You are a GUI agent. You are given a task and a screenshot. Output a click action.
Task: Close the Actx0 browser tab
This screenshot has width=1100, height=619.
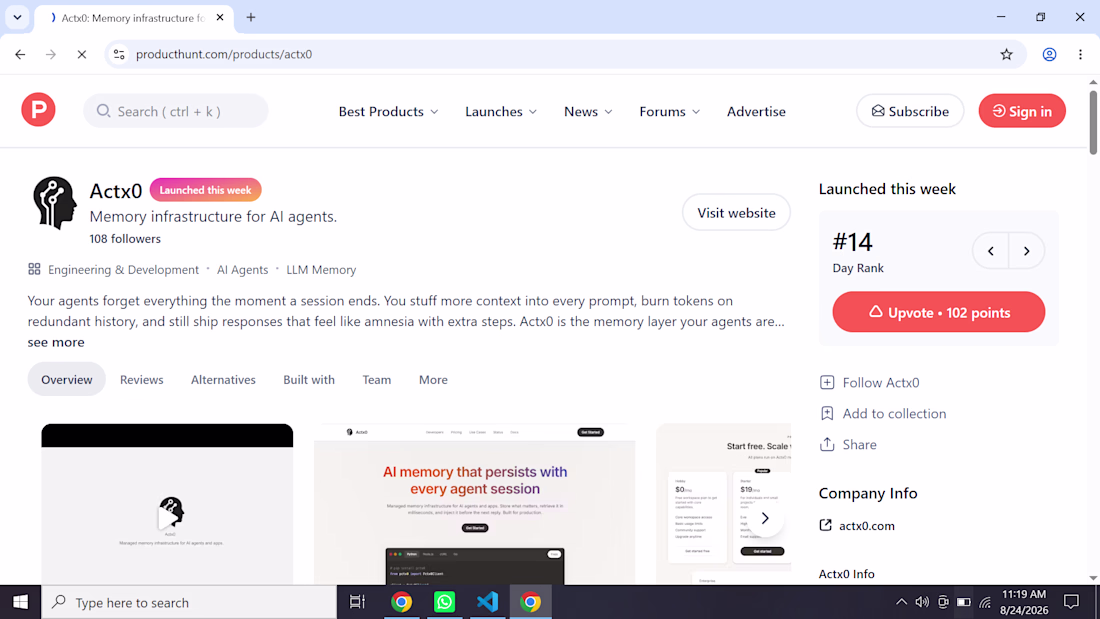click(220, 18)
